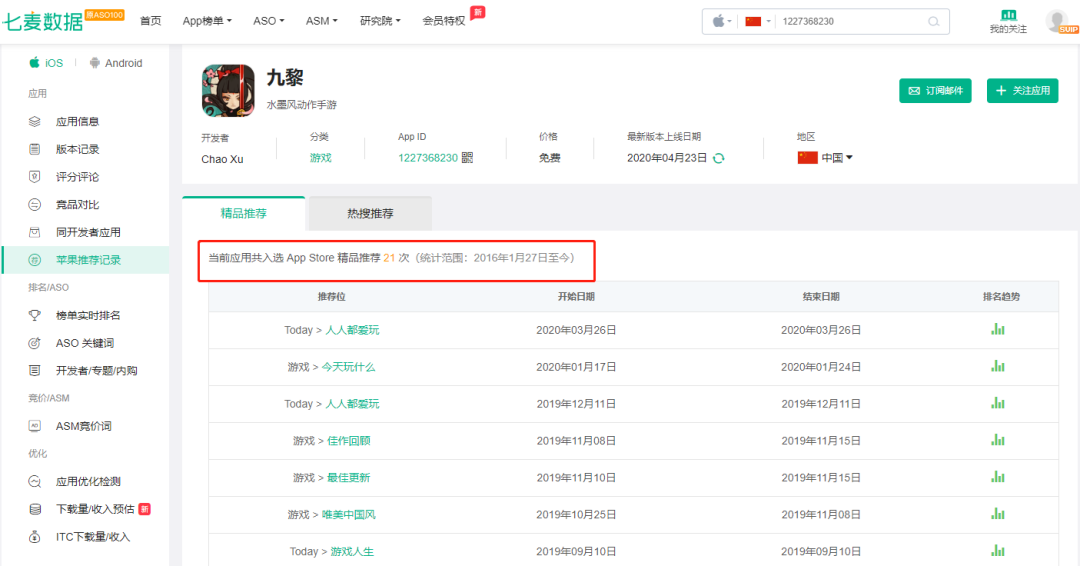Image resolution: width=1080 pixels, height=566 pixels.
Task: Open the 游戏人生 link
Action: click(352, 552)
